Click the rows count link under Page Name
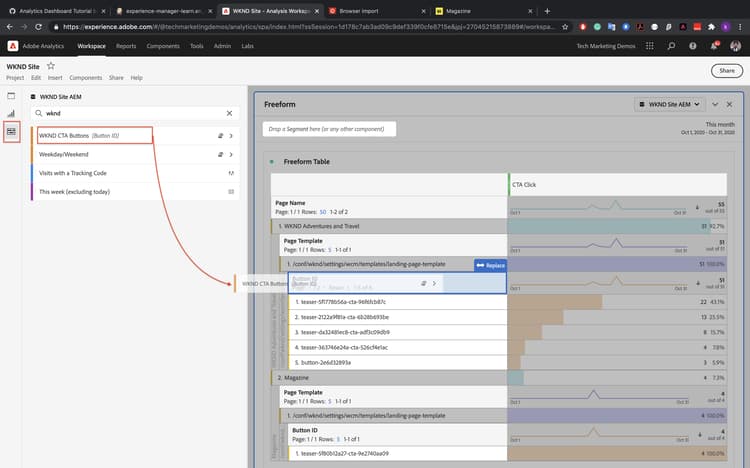Viewport: 750px width, 468px height. 323,212
